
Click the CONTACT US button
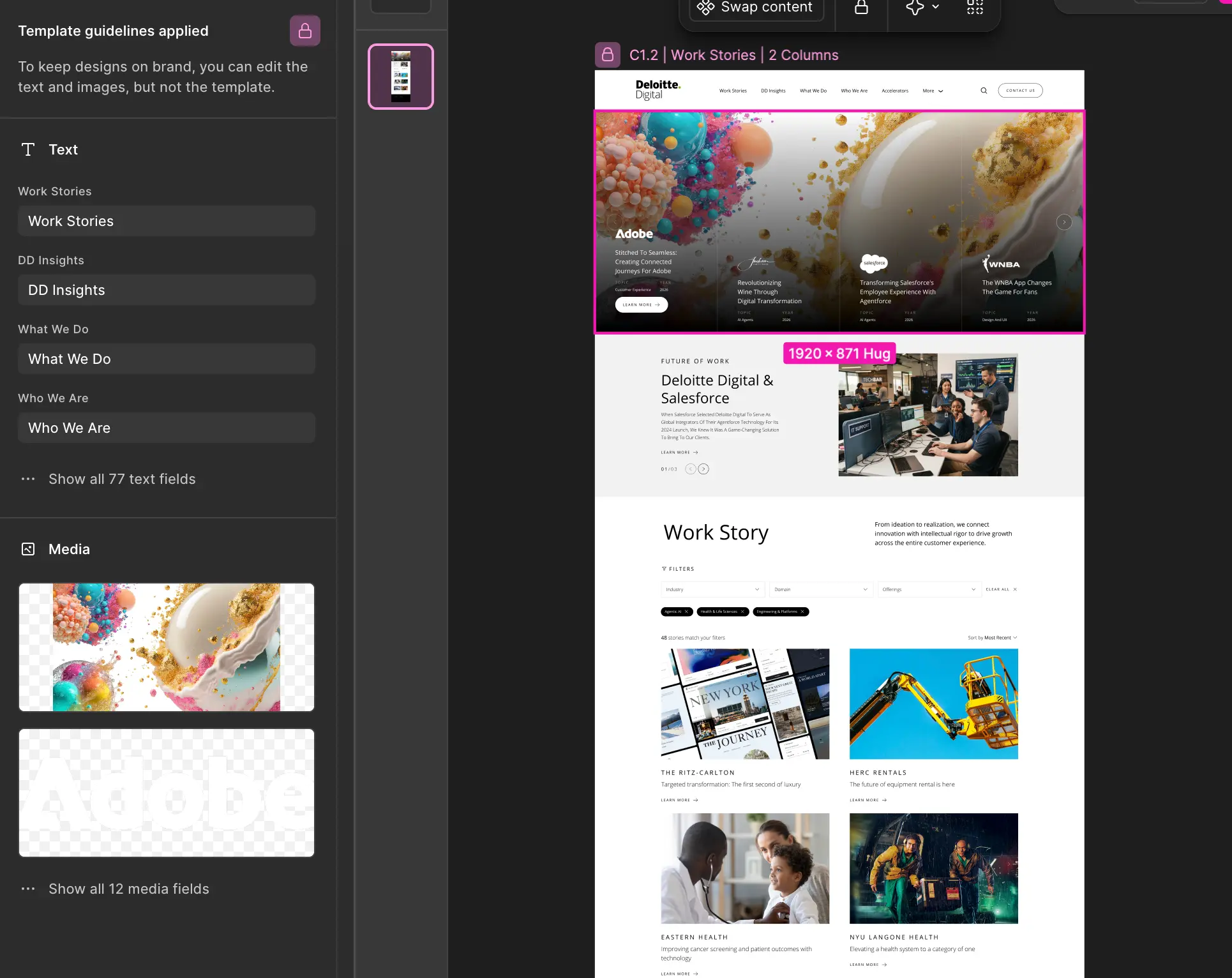(x=1020, y=91)
